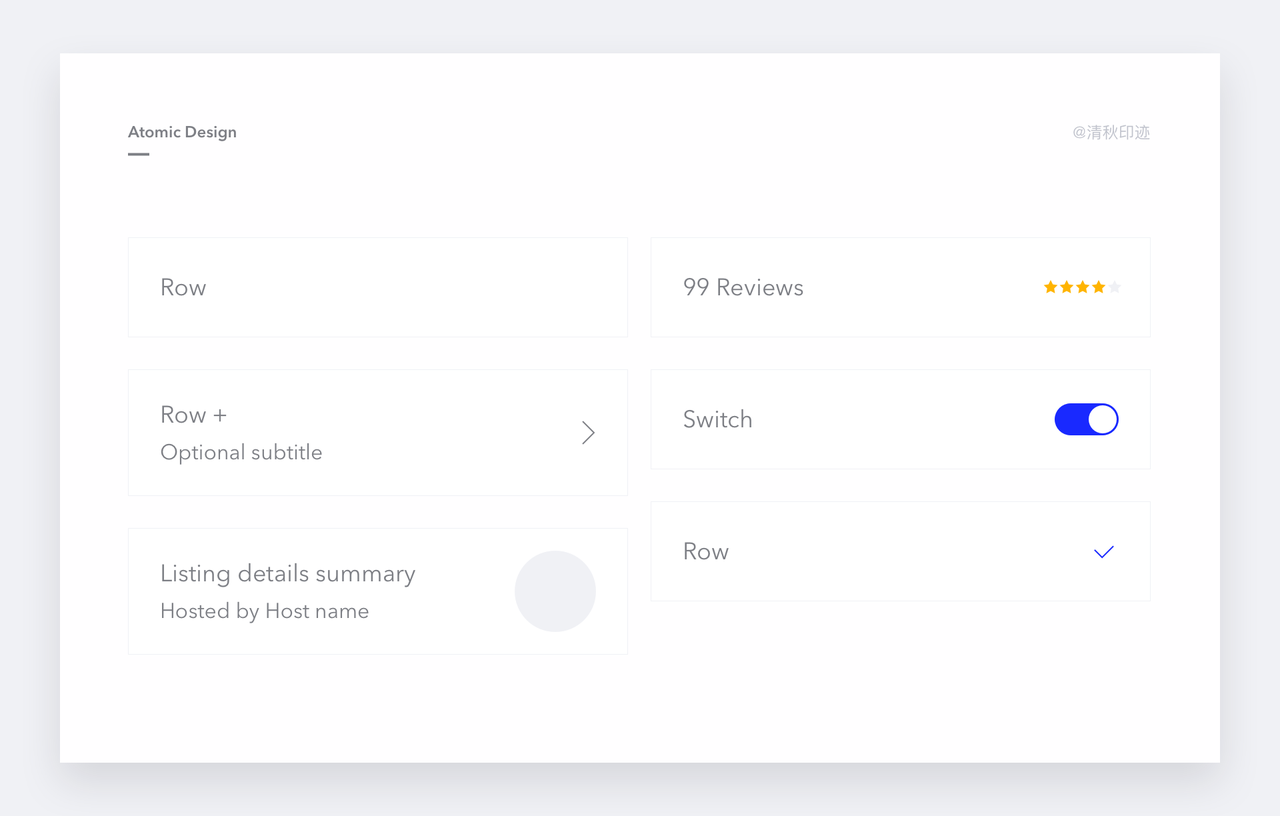Open the Row + title
This screenshot has height=816, width=1280.
click(x=193, y=414)
